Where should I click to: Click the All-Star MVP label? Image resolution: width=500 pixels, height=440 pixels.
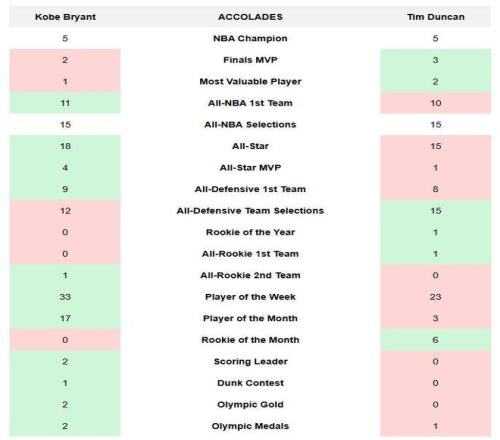[x=250, y=168]
